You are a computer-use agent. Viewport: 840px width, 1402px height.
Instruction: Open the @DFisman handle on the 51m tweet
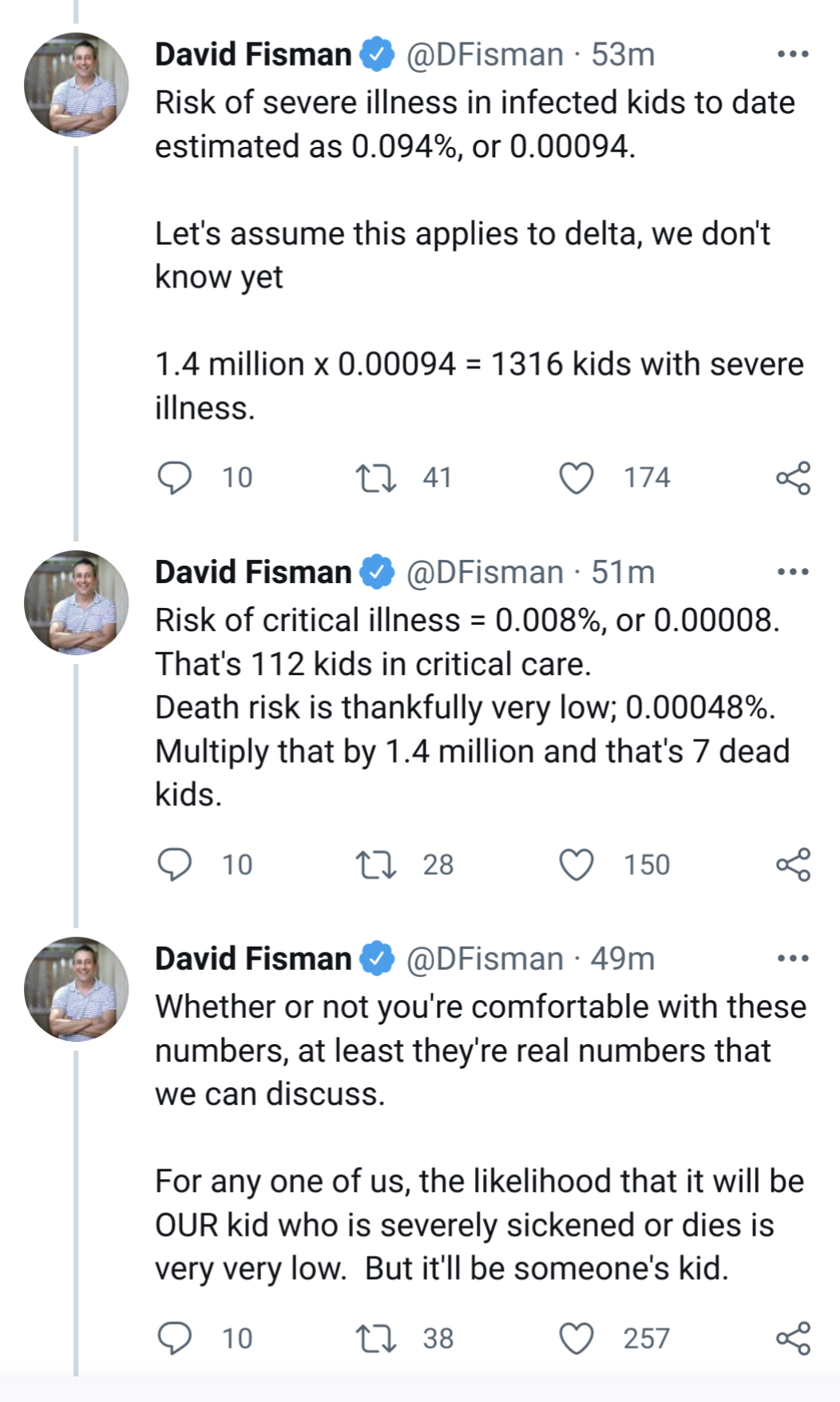[x=485, y=572]
